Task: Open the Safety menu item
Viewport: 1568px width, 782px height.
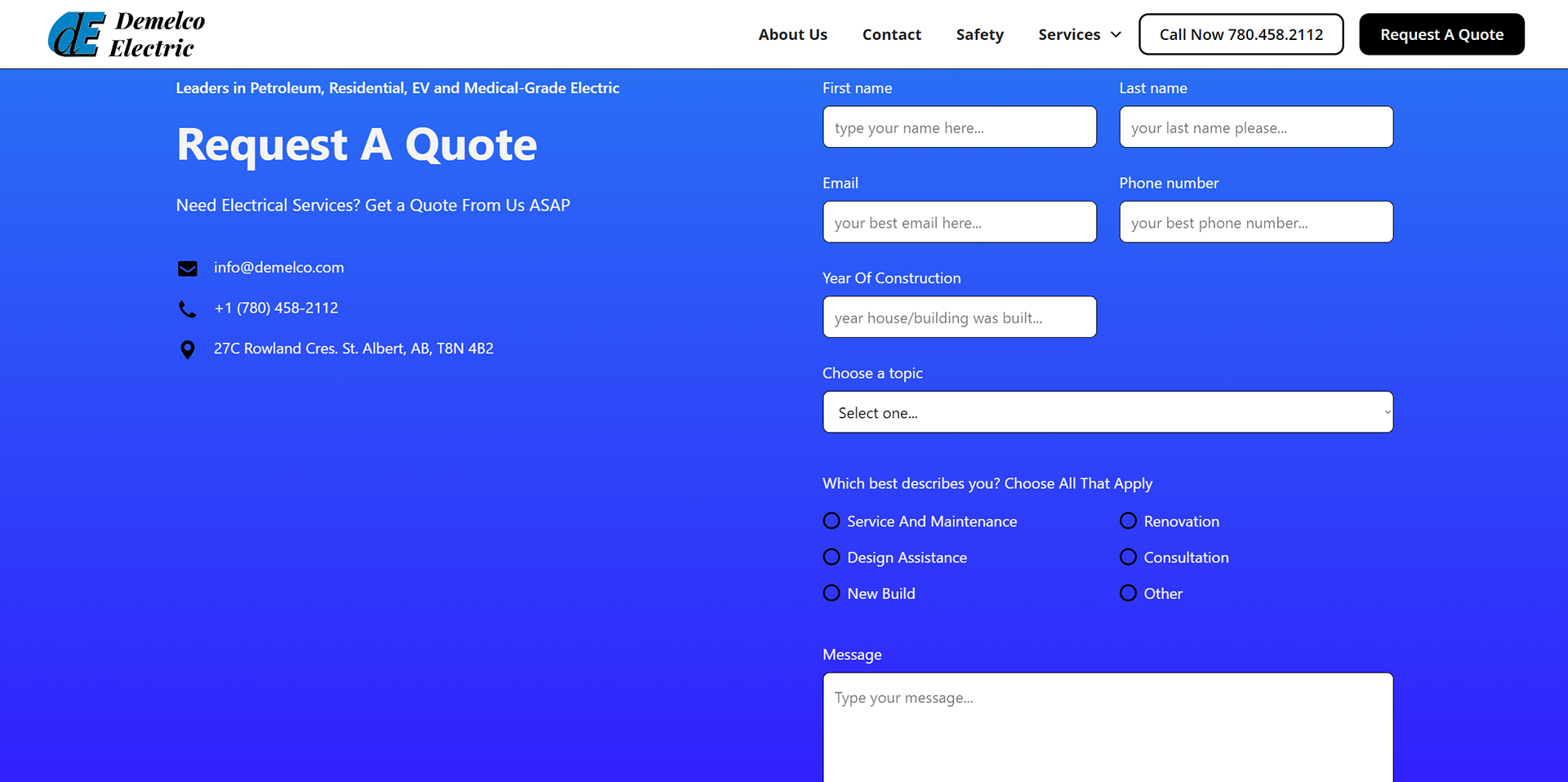Action: [x=979, y=34]
